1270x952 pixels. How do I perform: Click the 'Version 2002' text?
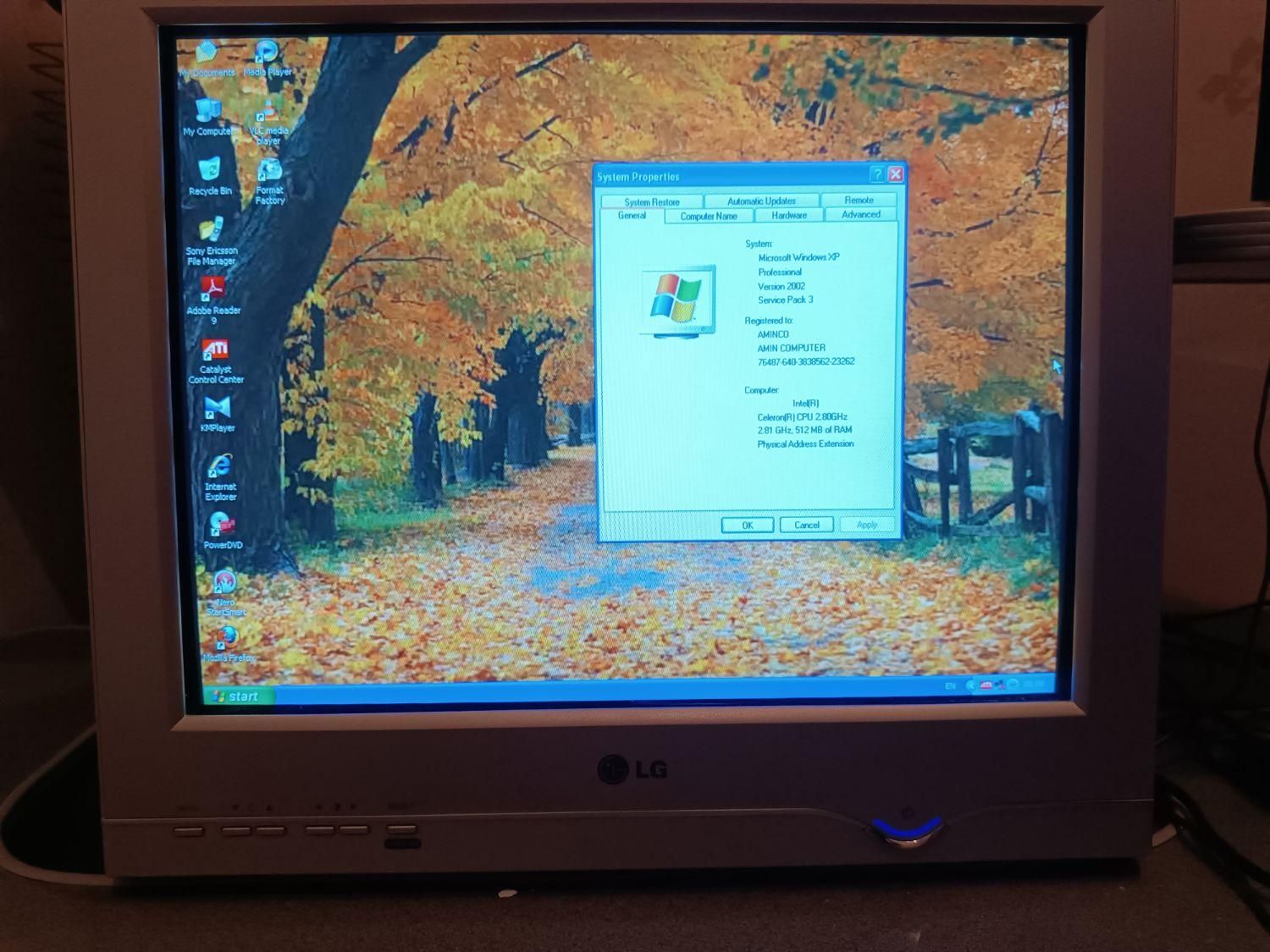(781, 286)
